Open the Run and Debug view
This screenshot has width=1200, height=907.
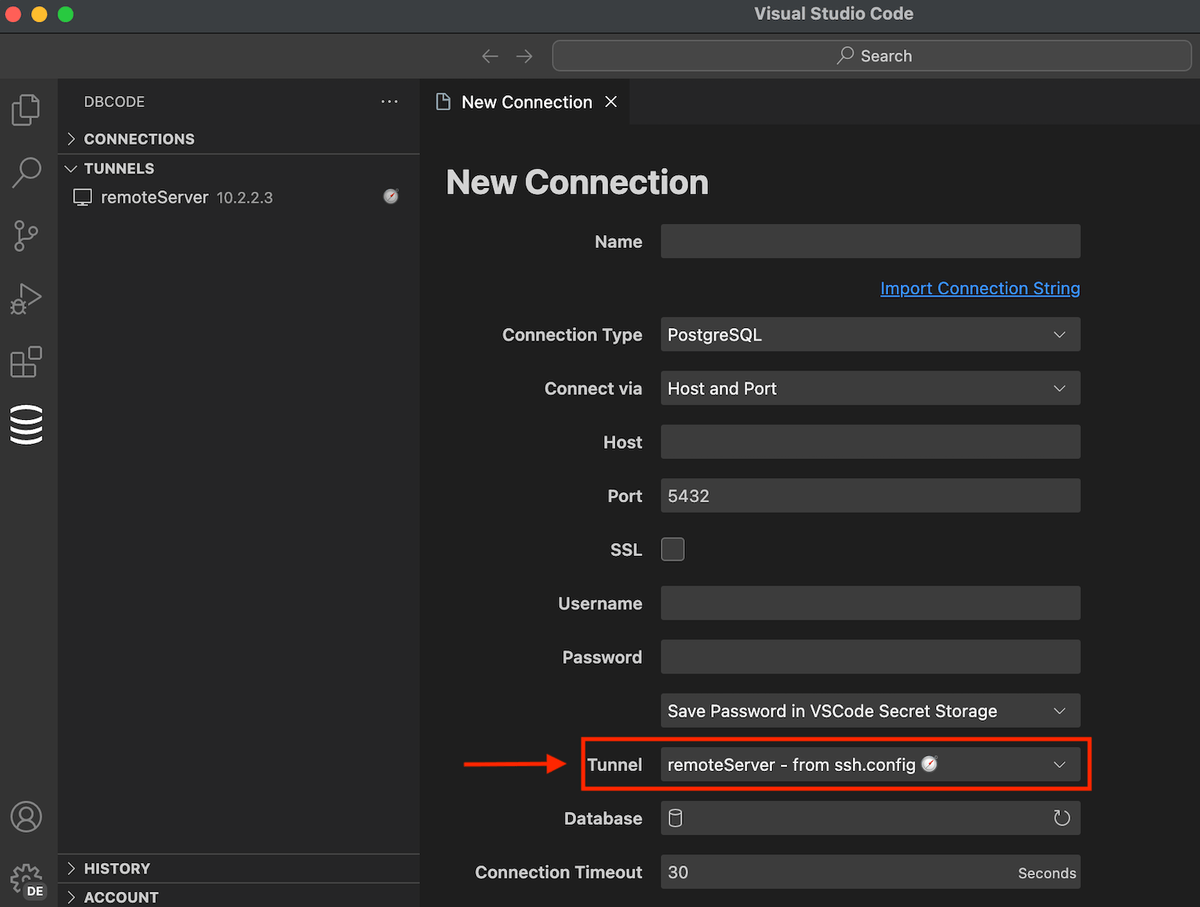pos(26,298)
